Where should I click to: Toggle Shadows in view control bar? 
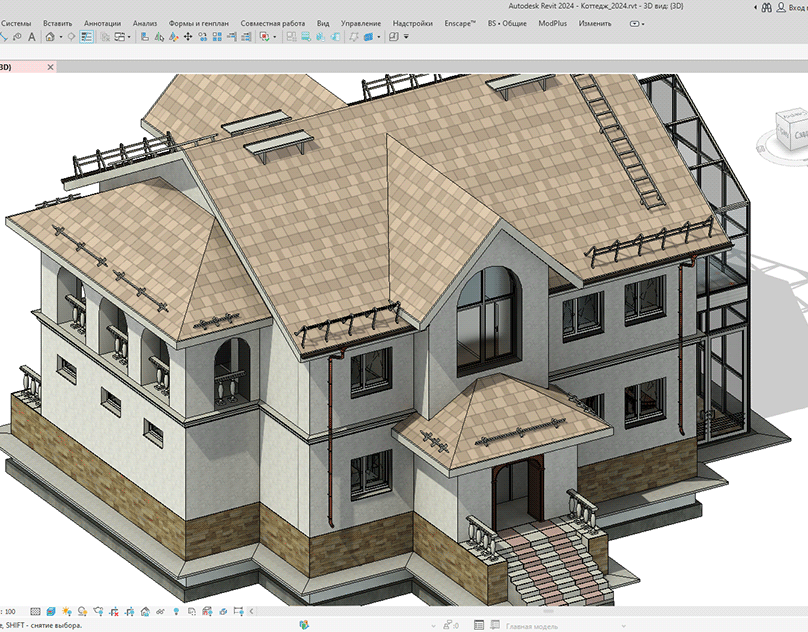[81, 611]
